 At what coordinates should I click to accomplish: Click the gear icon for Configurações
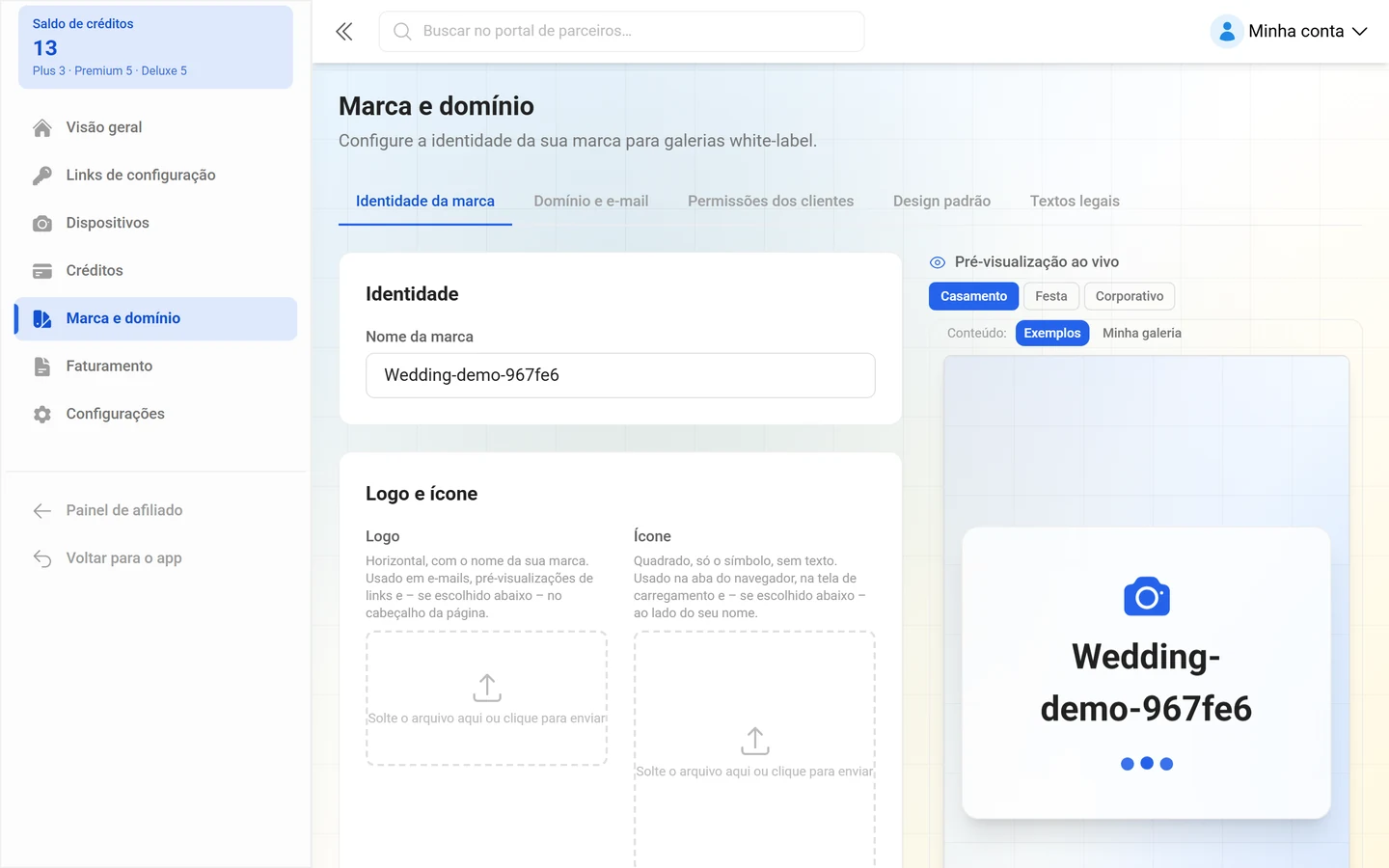pyautogui.click(x=42, y=414)
